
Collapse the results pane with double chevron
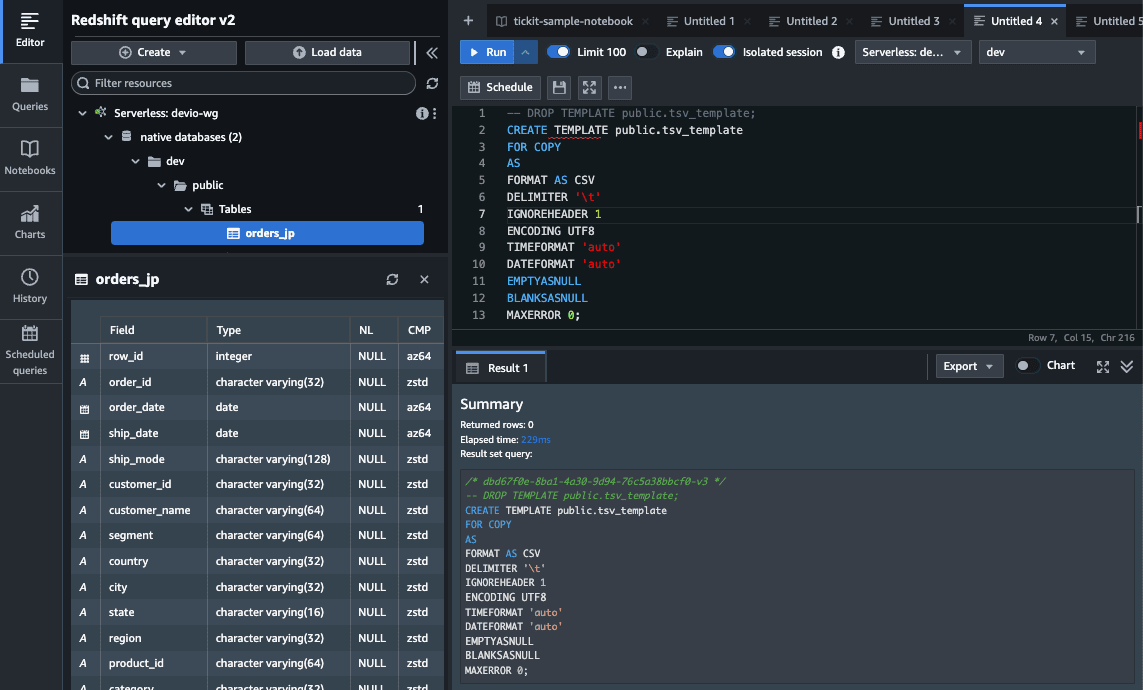point(1127,366)
